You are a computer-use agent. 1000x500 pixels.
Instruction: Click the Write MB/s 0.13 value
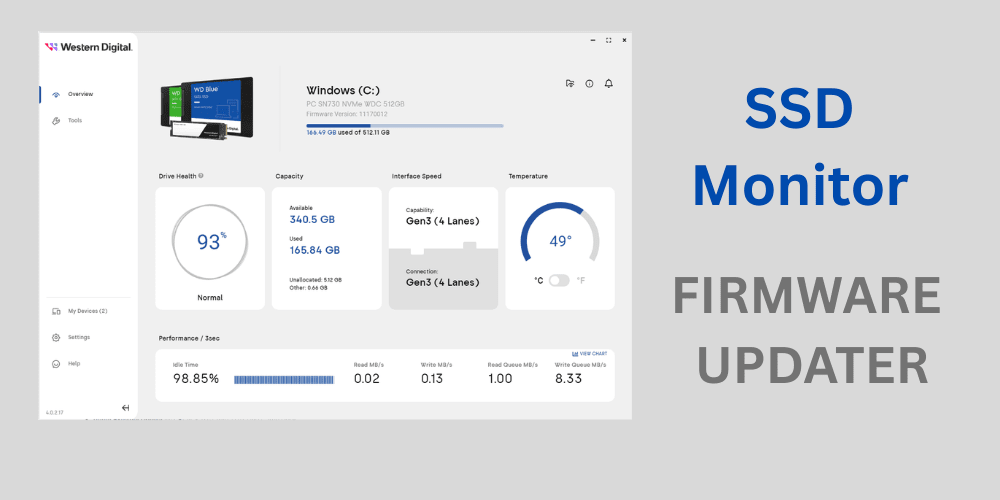pyautogui.click(x=432, y=379)
